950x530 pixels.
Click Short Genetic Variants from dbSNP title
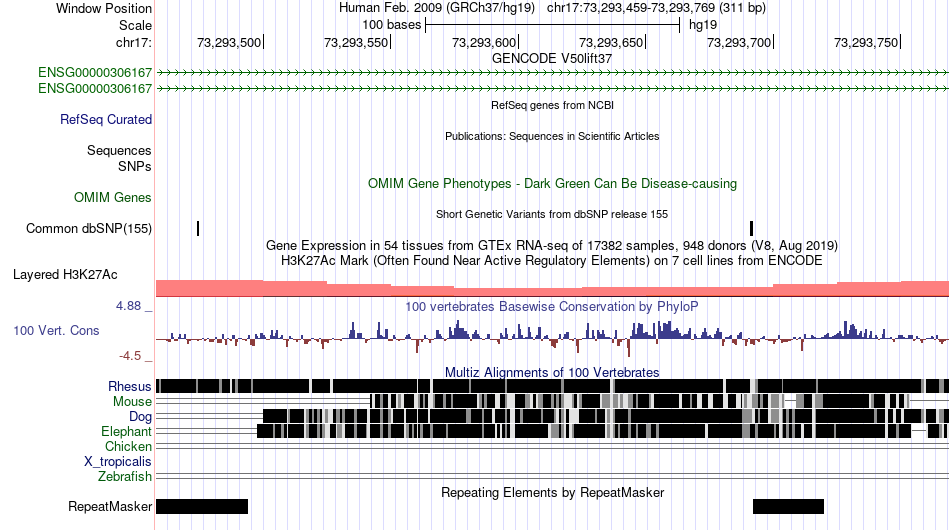(552, 214)
